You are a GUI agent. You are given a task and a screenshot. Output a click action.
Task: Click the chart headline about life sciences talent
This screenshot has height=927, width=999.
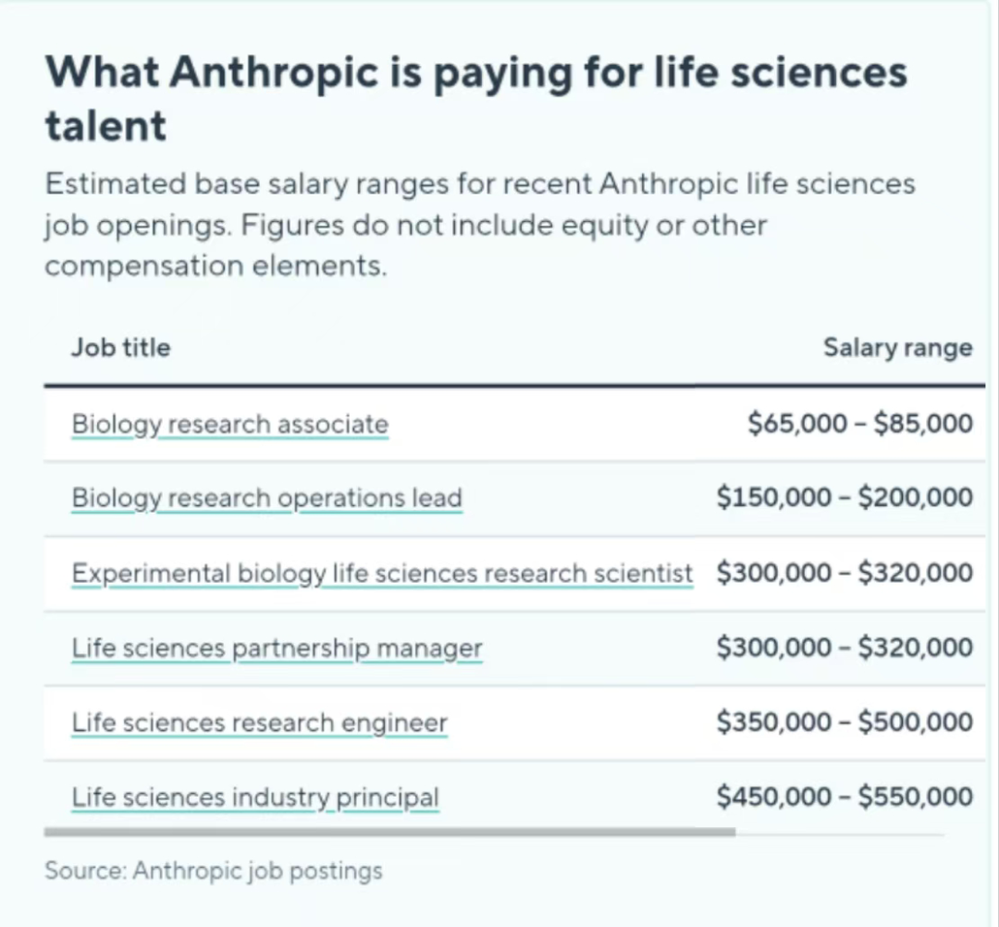(x=476, y=98)
